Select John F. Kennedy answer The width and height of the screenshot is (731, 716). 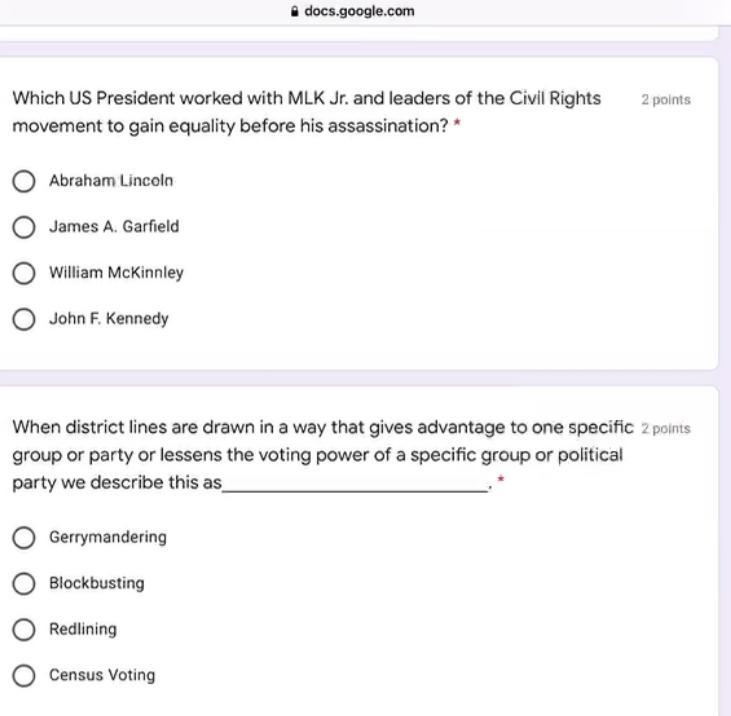(x=24, y=319)
